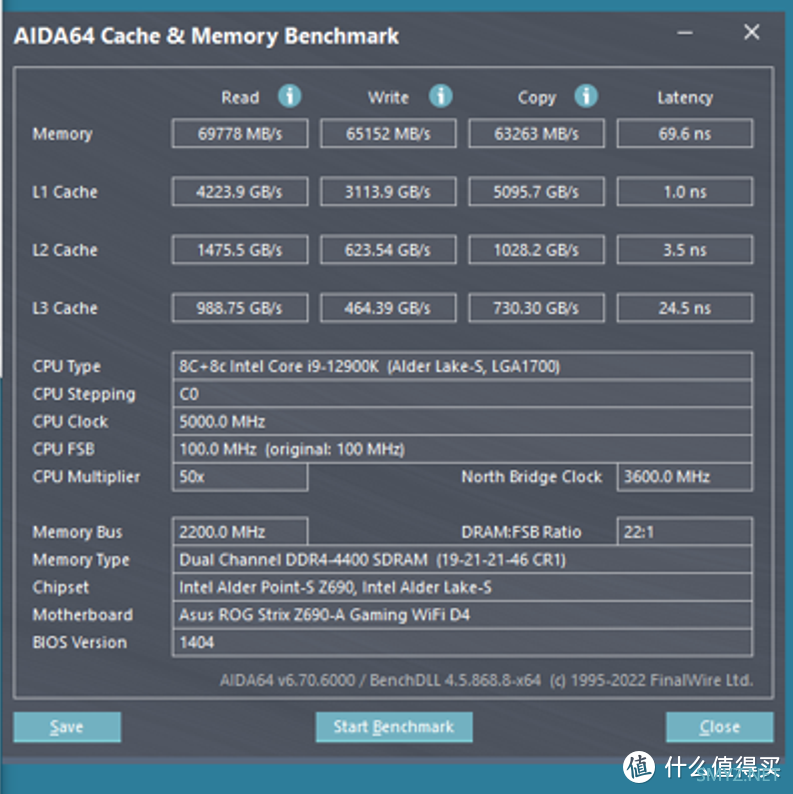Select L1 Cache copy value 5095.7 GB/s
The image size is (793, 794).
click(x=537, y=191)
